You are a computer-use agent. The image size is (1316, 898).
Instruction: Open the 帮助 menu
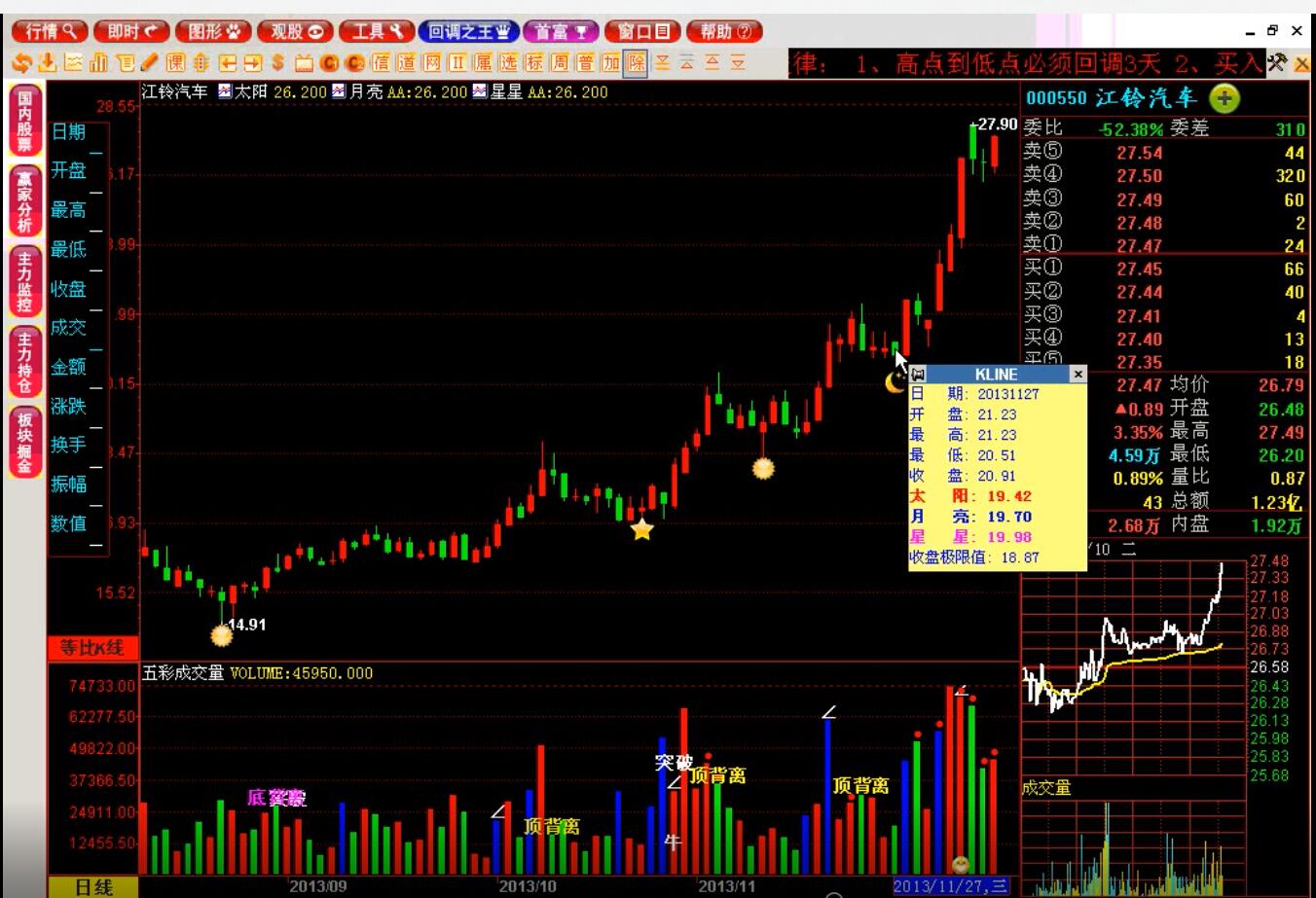pyautogui.click(x=725, y=31)
